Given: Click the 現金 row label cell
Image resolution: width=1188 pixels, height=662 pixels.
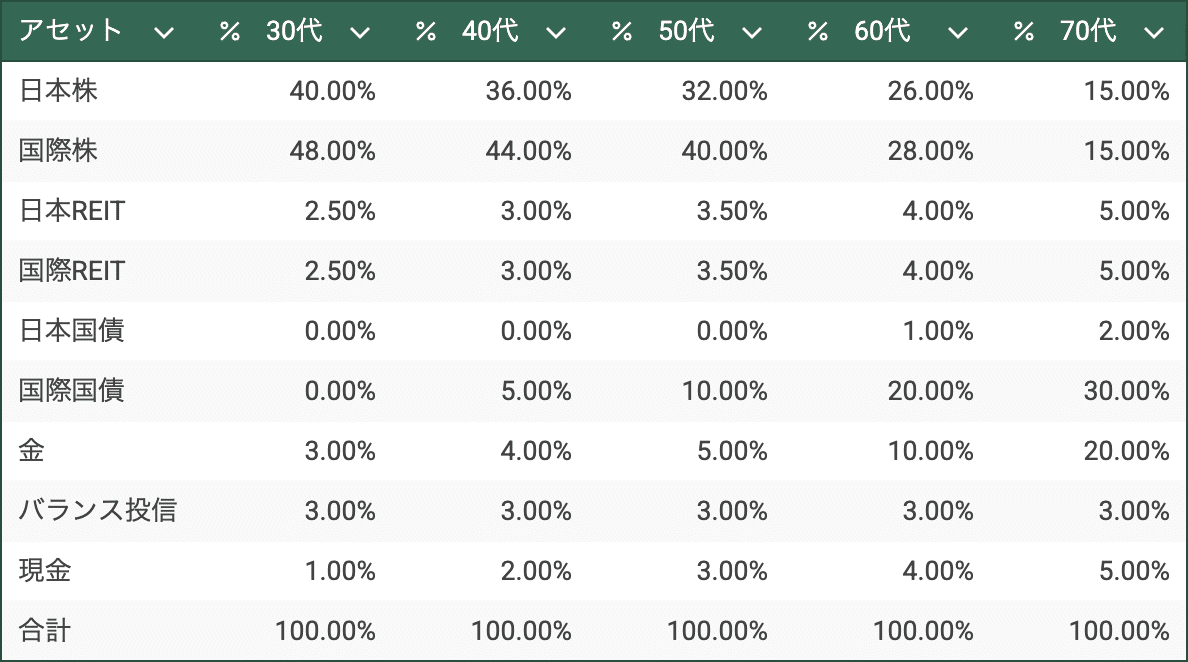Looking at the screenshot, I should 46,572.
